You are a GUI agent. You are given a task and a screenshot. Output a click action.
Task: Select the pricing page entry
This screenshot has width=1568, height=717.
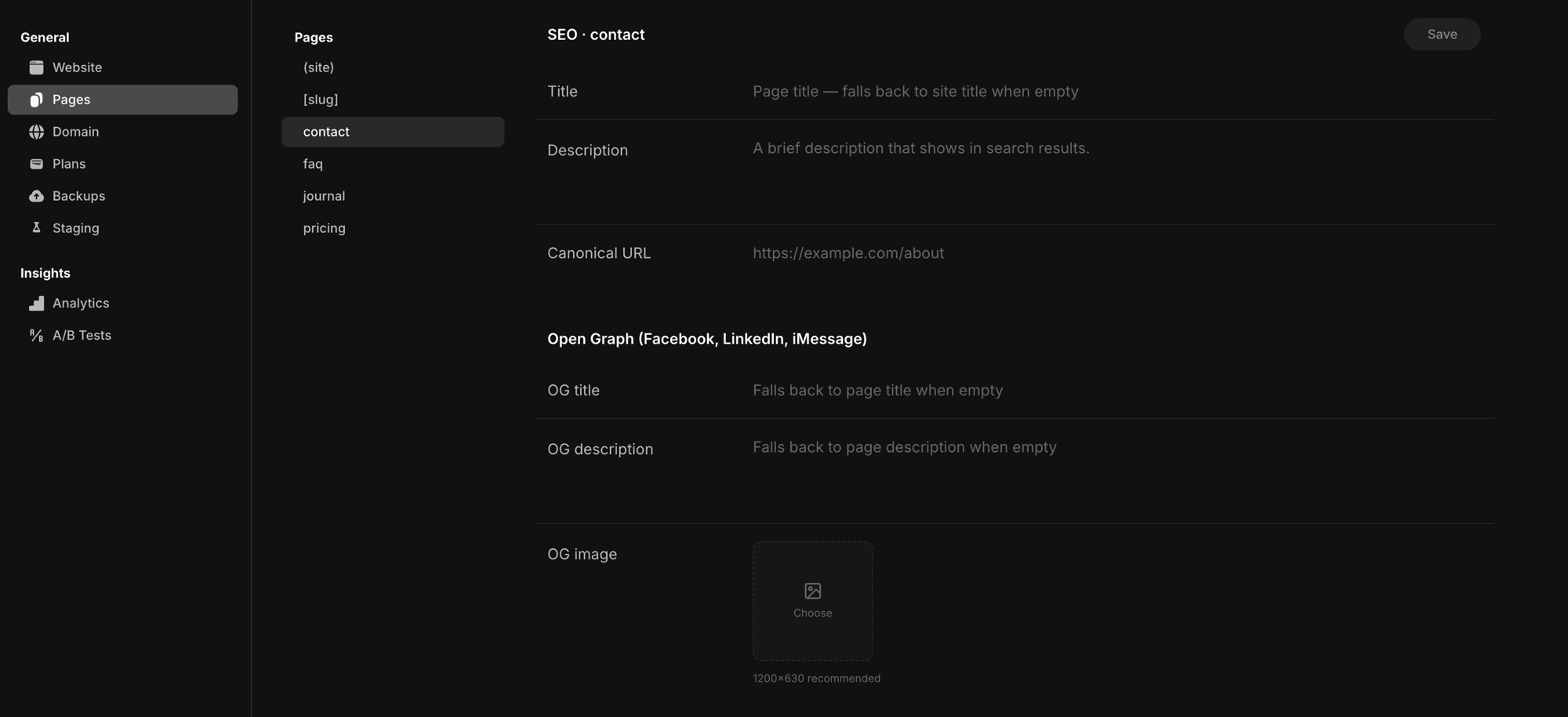point(393,228)
